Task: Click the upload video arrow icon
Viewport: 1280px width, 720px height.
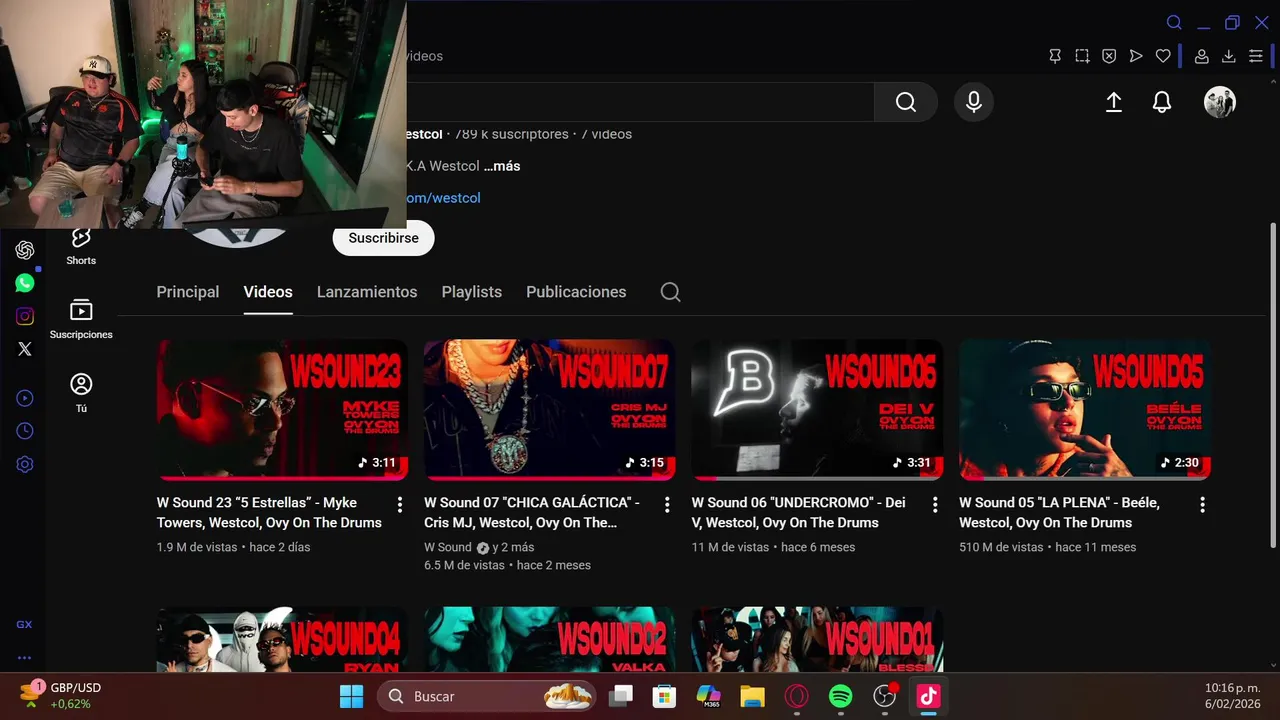Action: coord(1114,102)
